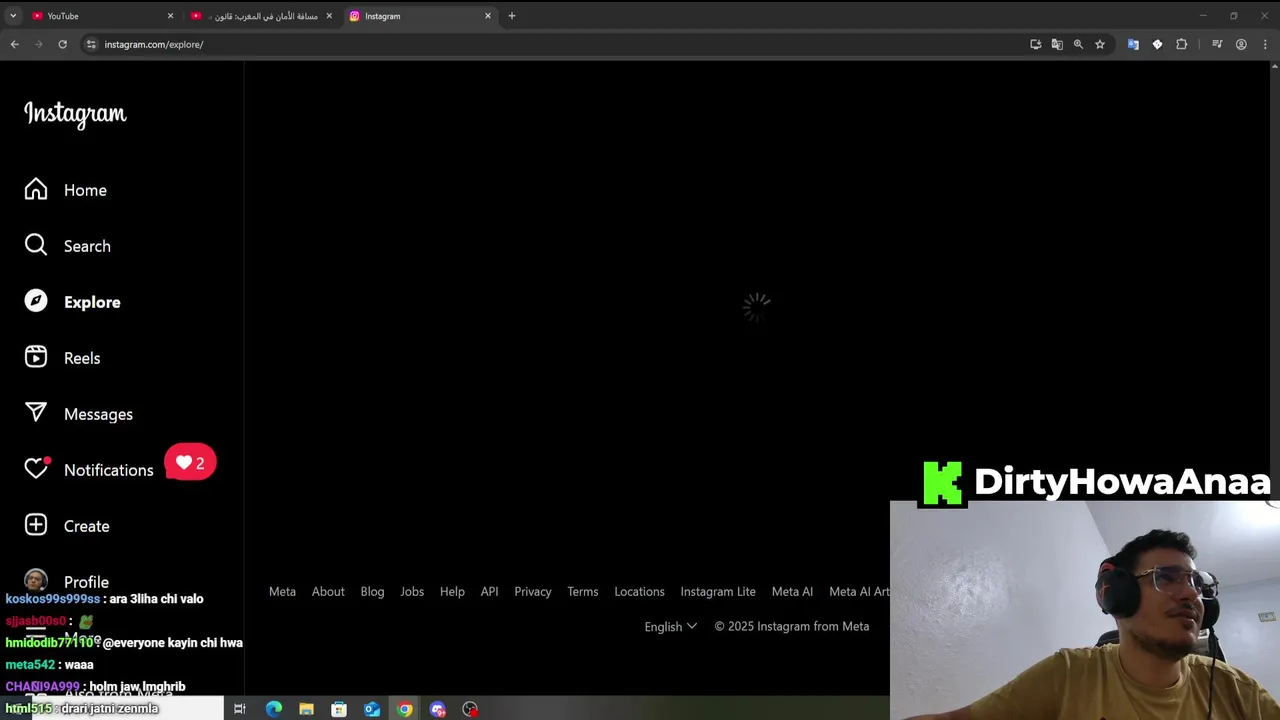Open the Profile avatar in sidebar
Image resolution: width=1280 pixels, height=720 pixels.
pos(36,580)
